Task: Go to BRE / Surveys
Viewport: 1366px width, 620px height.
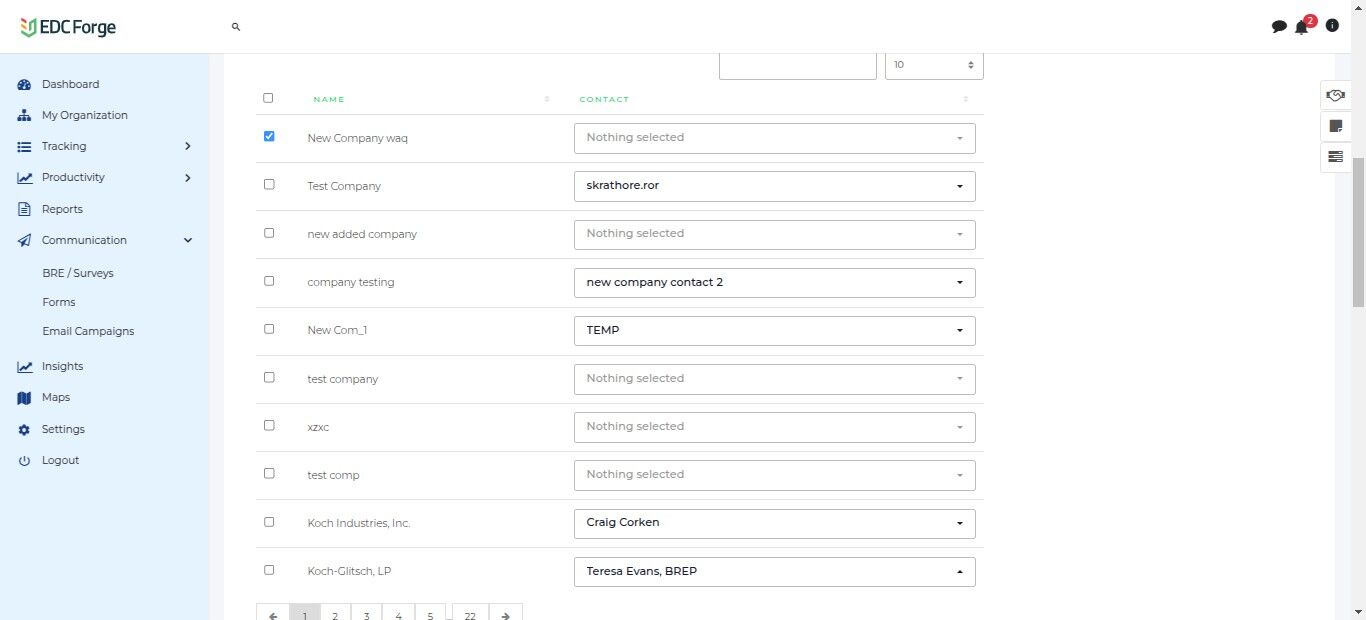Action: click(x=78, y=273)
